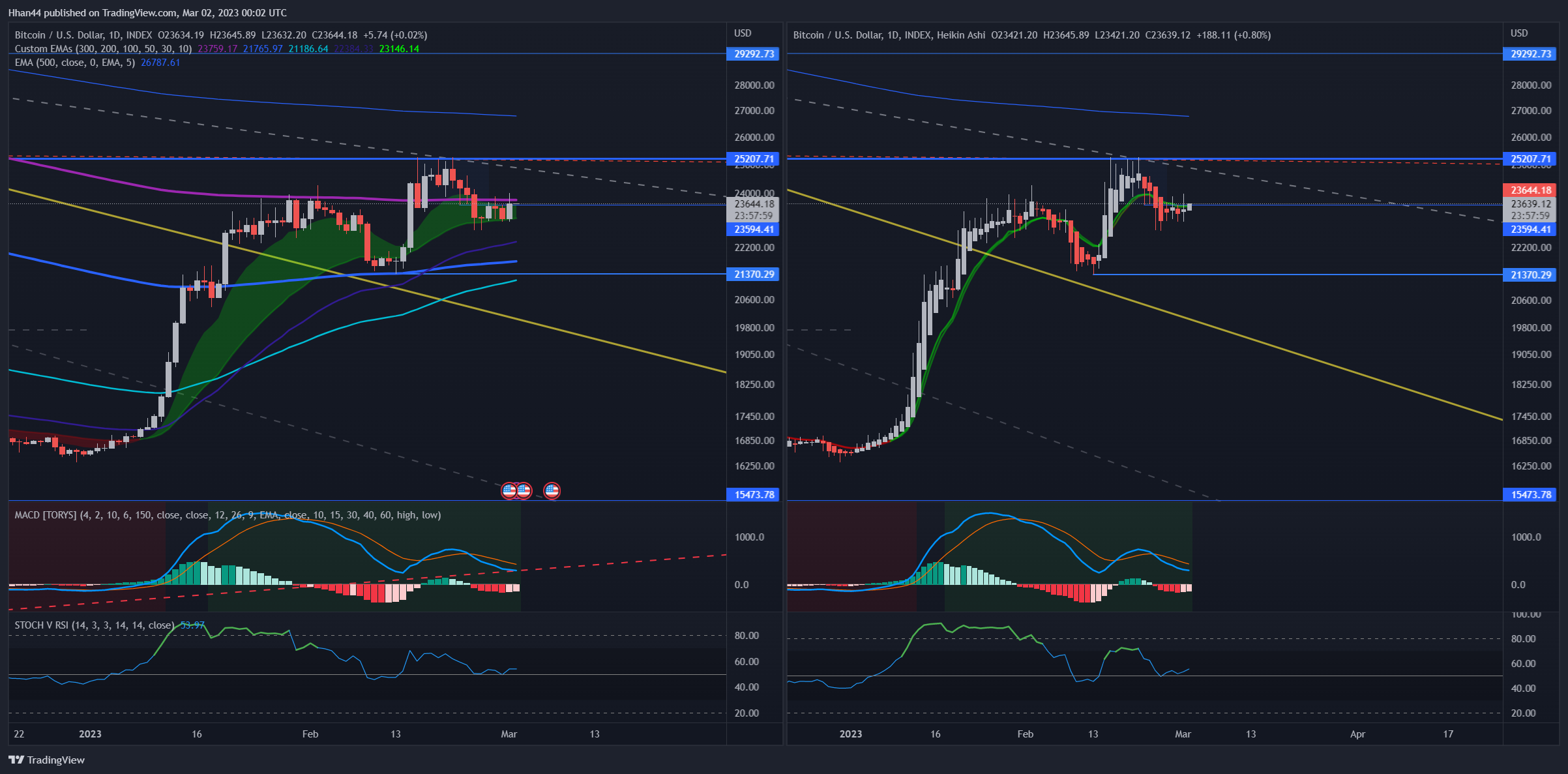Click the right chart USD currency label
1568x774 pixels.
1519,33
